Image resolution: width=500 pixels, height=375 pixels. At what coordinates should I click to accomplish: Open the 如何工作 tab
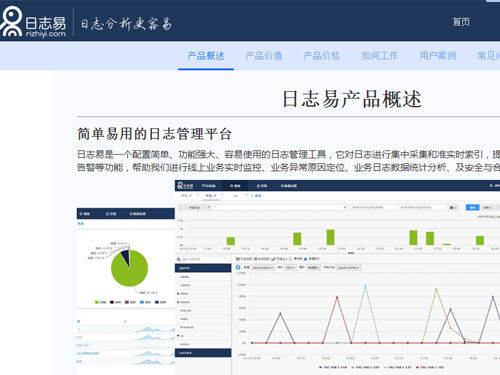(380, 56)
